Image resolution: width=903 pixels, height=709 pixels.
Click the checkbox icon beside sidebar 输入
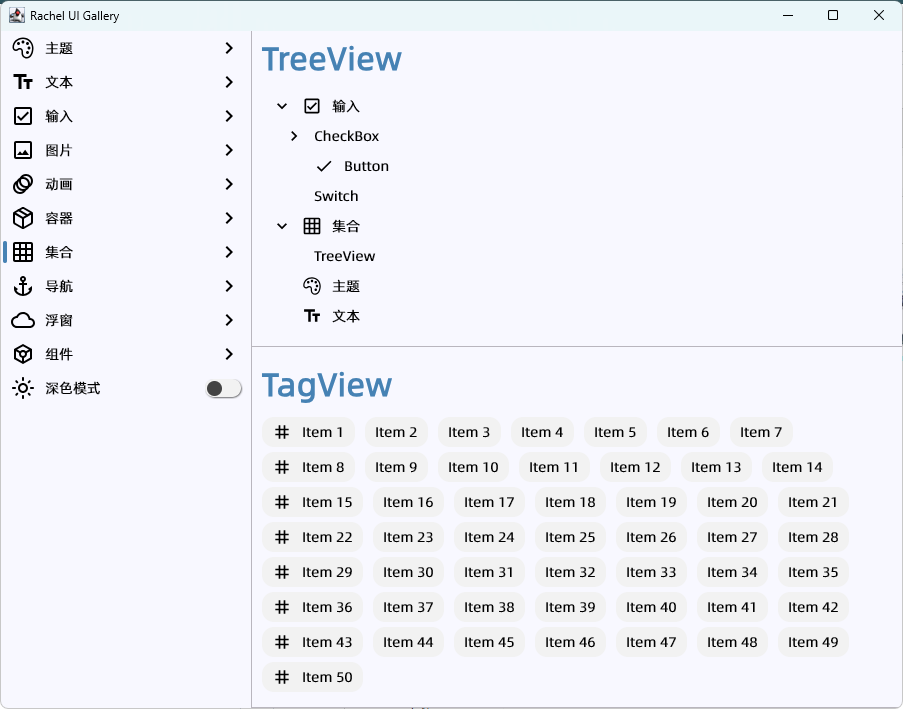[x=23, y=116]
